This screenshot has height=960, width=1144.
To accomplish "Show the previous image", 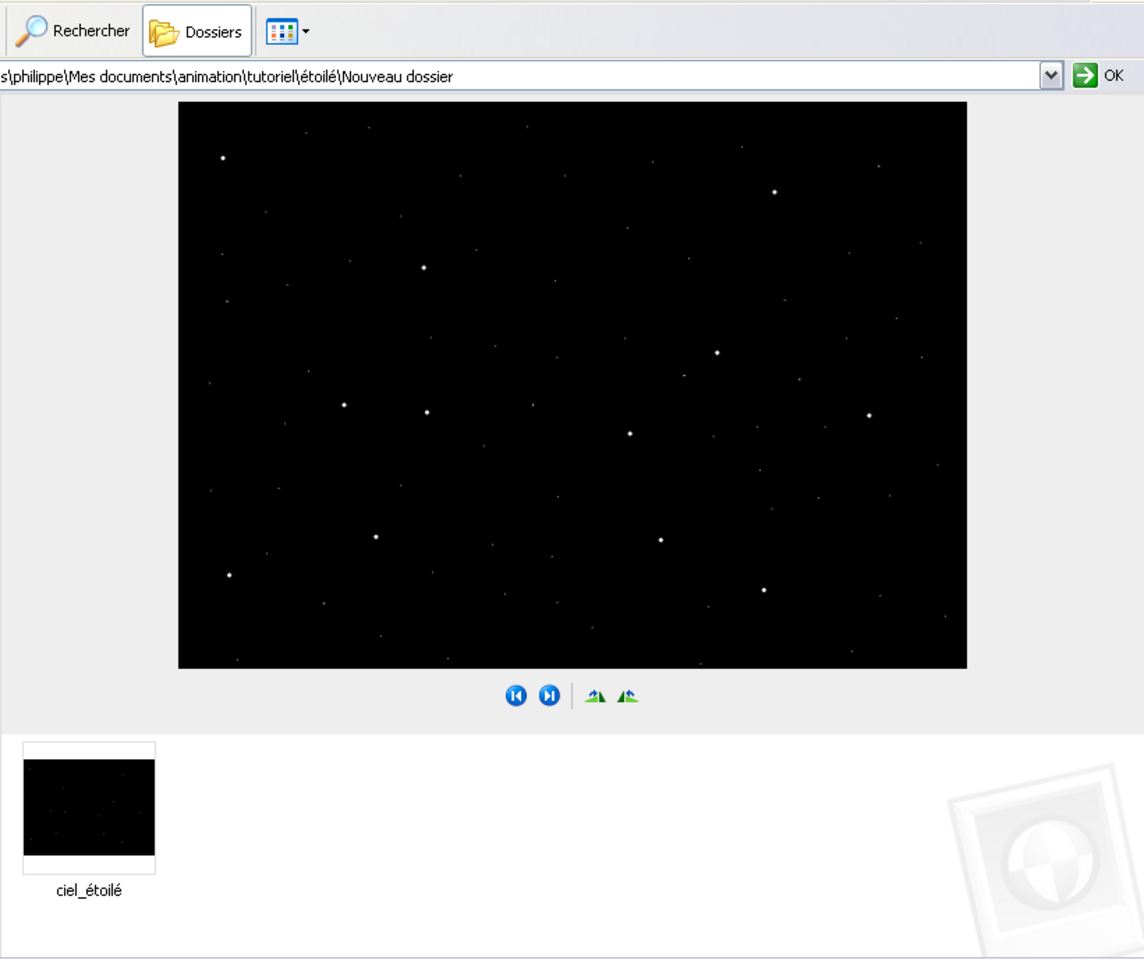I will [x=516, y=696].
